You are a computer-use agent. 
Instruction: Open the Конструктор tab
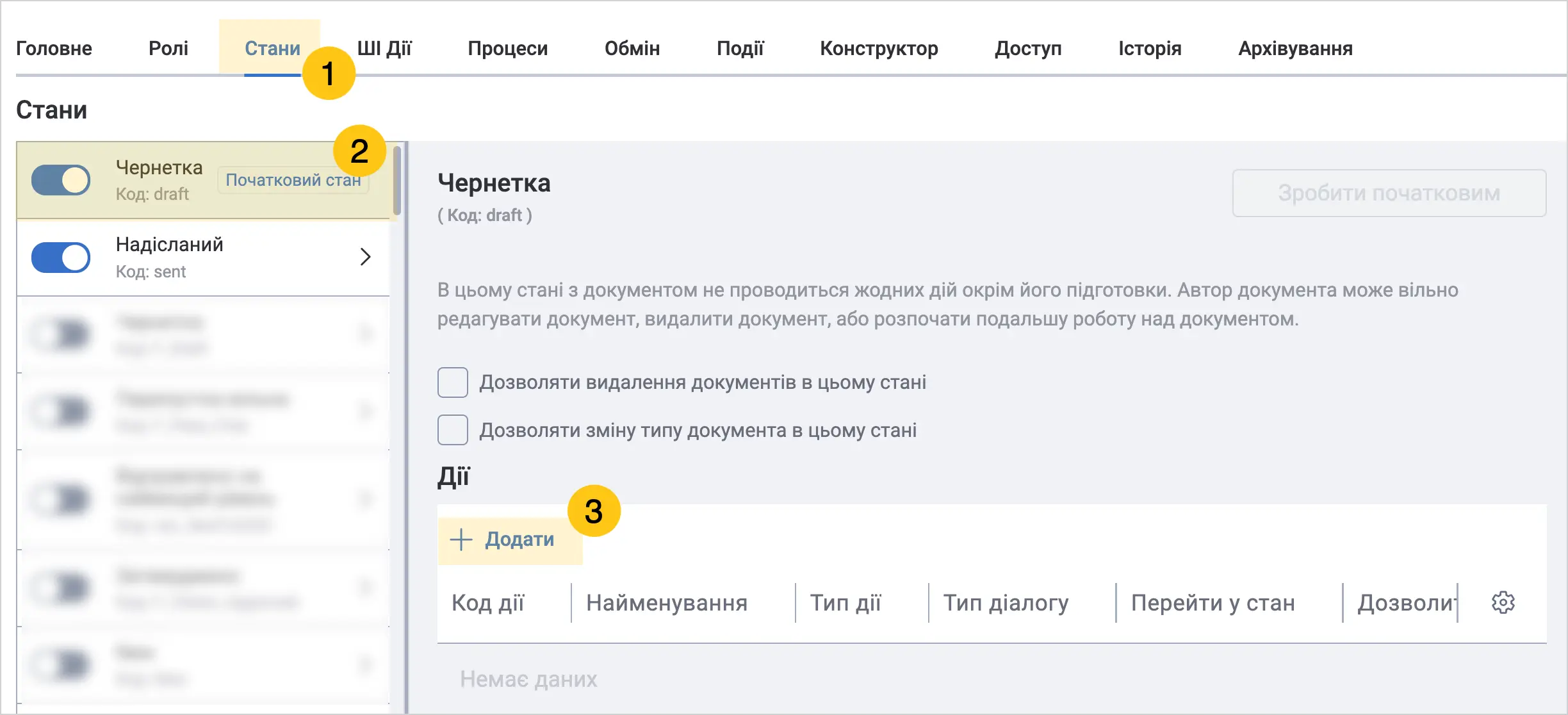(879, 48)
